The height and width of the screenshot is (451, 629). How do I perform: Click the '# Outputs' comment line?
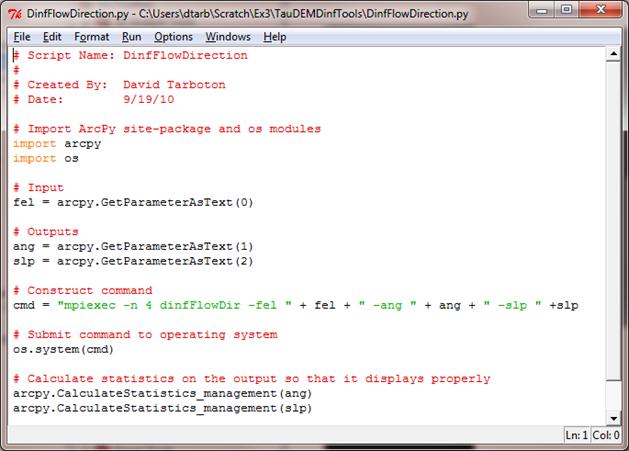[46, 232]
